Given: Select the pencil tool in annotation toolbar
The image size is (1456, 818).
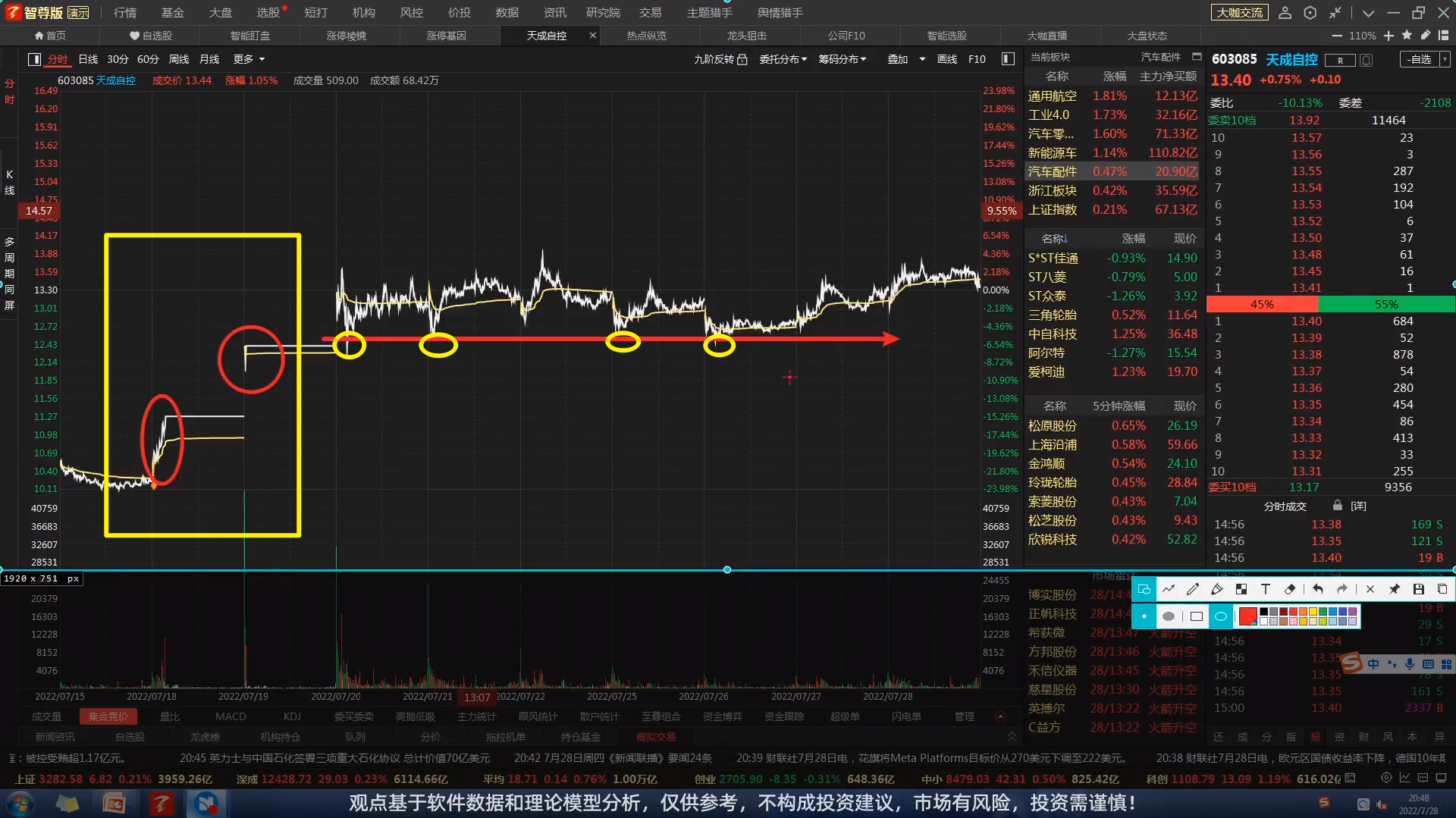Looking at the screenshot, I should [1193, 589].
